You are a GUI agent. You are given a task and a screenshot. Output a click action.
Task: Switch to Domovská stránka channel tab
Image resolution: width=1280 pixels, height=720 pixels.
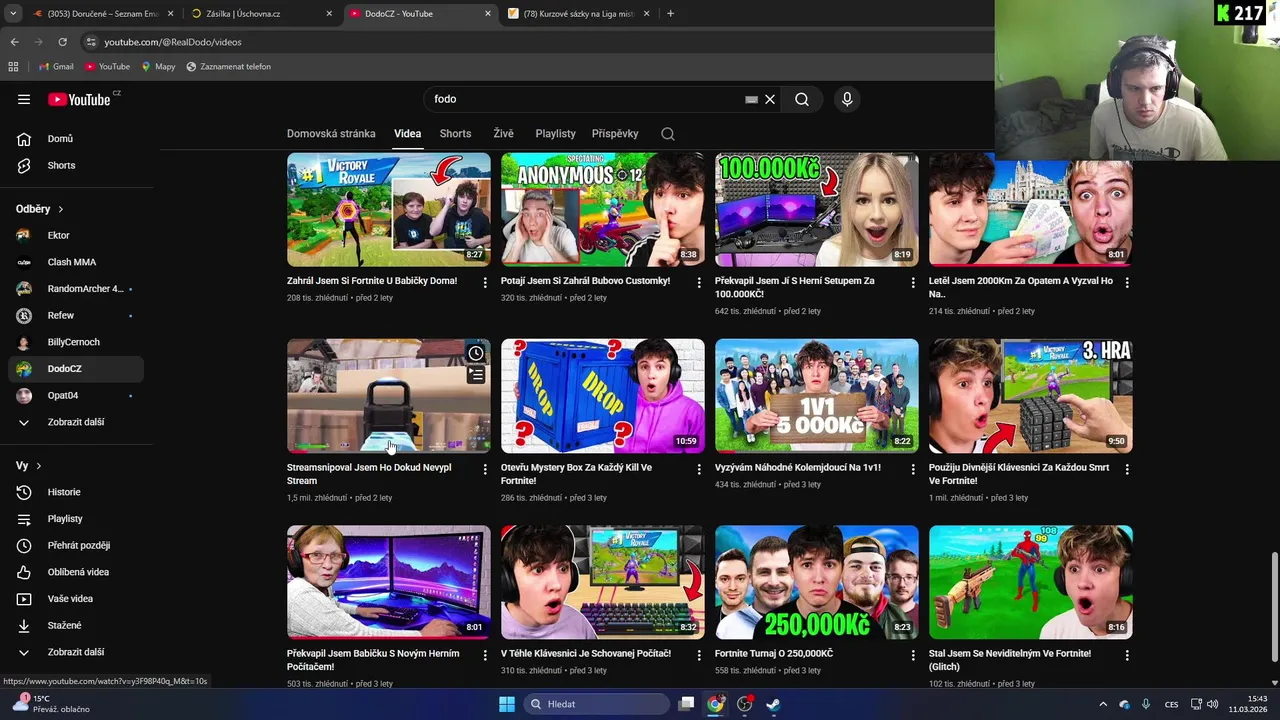(331, 134)
